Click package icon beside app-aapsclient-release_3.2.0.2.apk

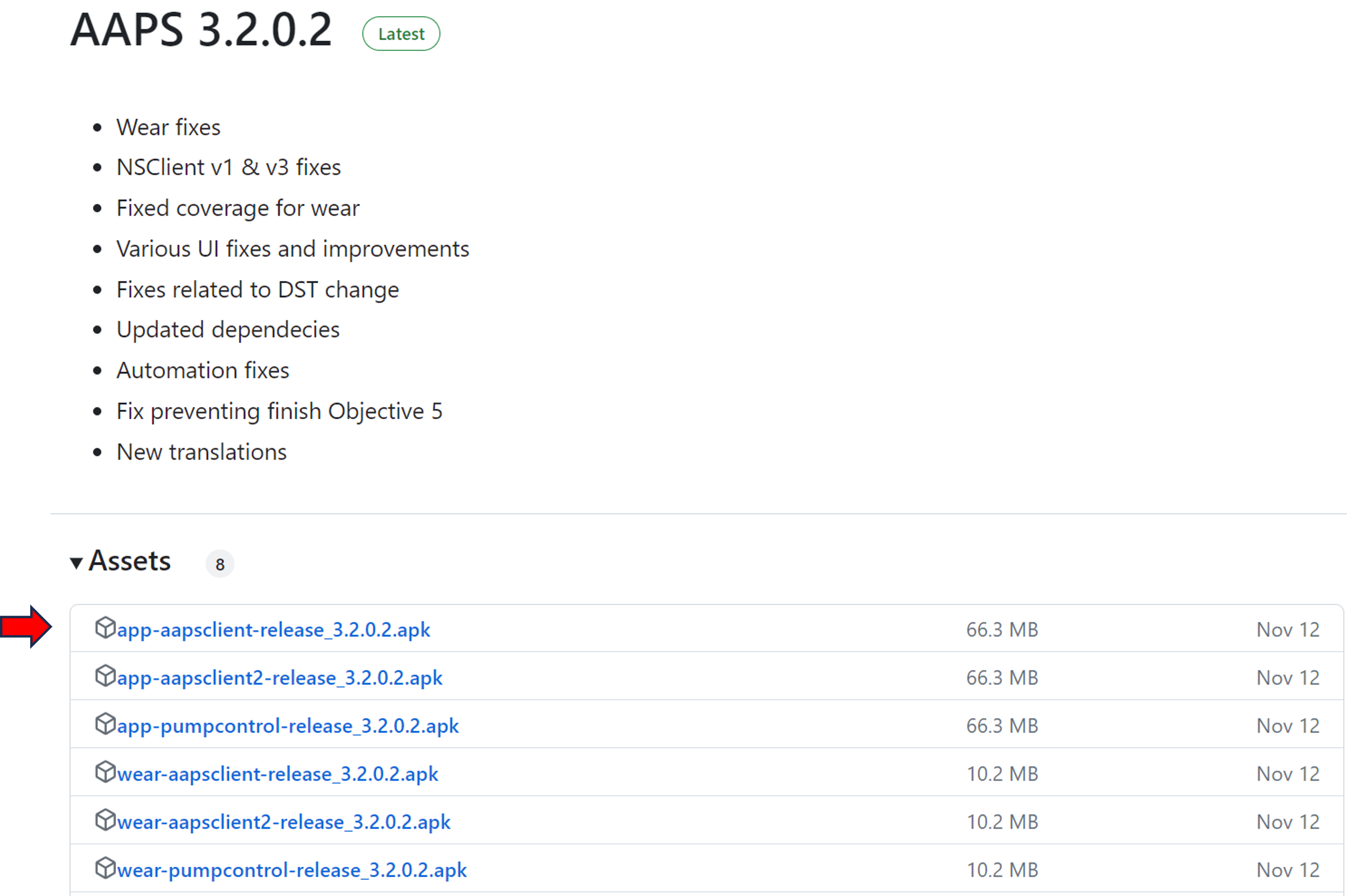105,627
